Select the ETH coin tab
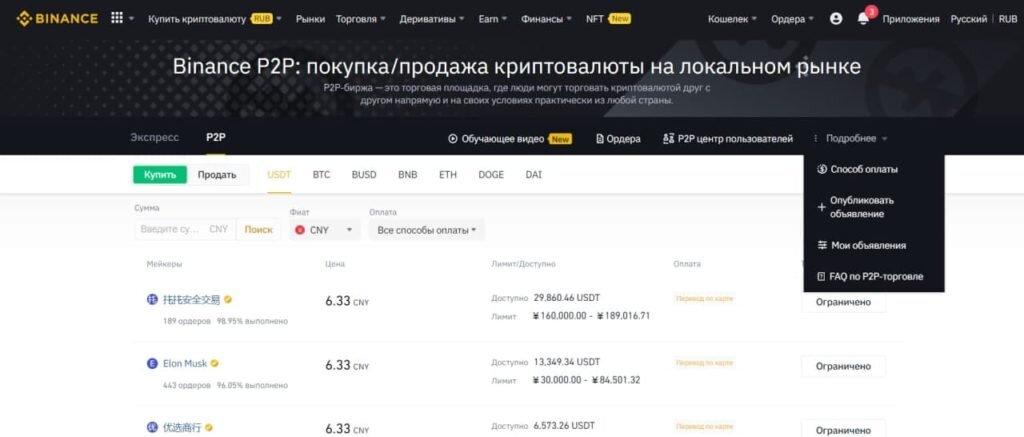The image size is (1024, 437). (447, 174)
